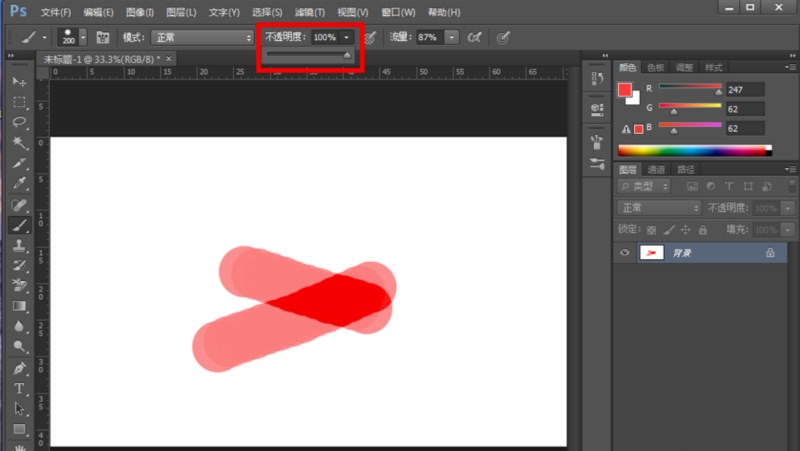Click the foreground red color swatch

coord(625,90)
